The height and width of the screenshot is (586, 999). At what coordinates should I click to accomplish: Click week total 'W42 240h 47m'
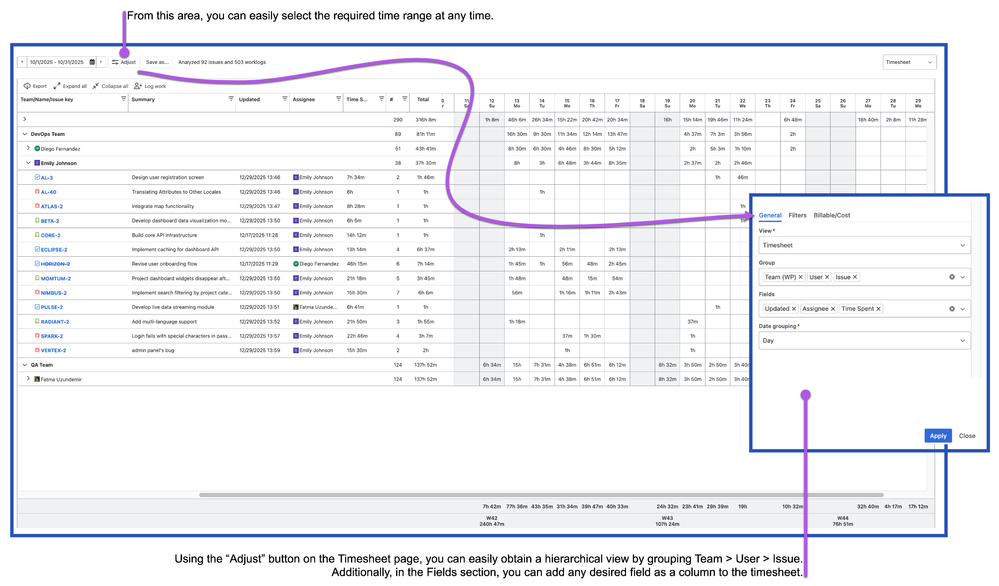pyautogui.click(x=491, y=521)
